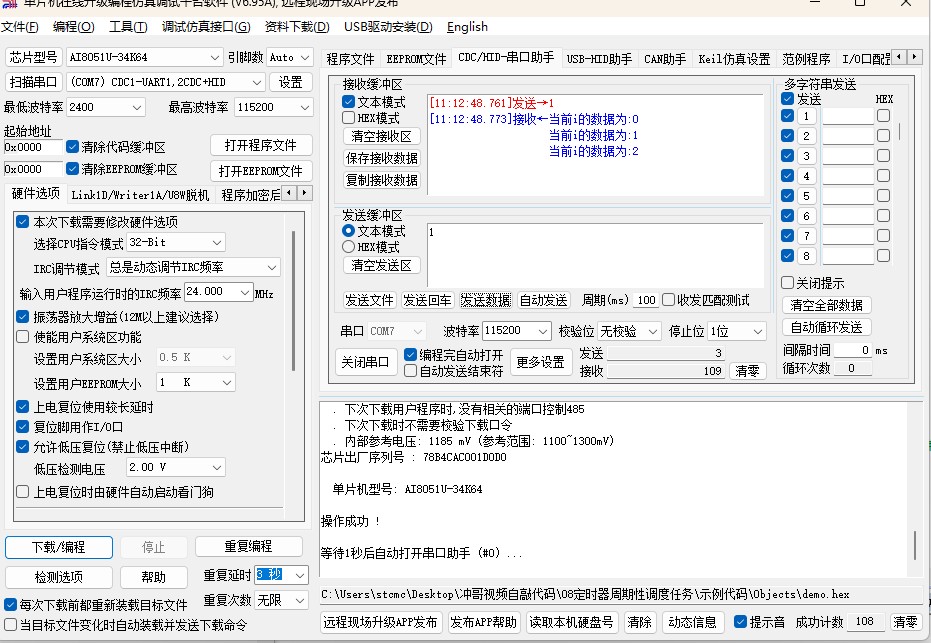The width and height of the screenshot is (931, 643).
Task: Toggle 清除EEPROM缓冲区 checkbox
Action: (72, 169)
